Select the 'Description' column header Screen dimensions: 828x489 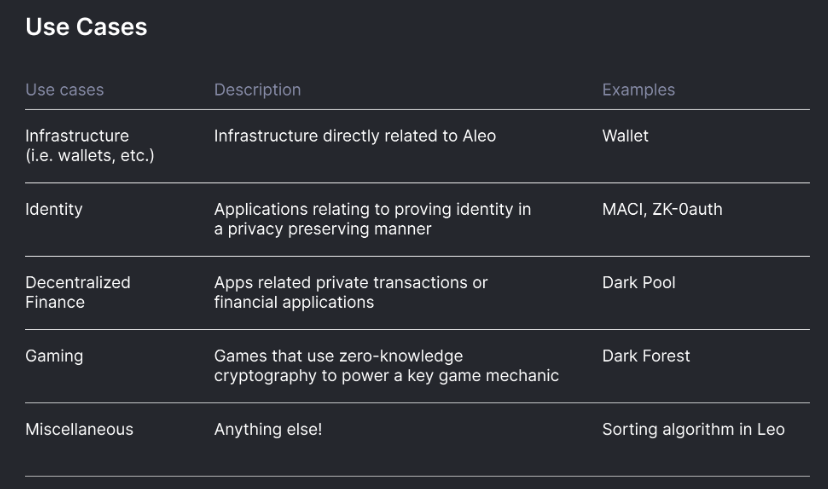[257, 90]
